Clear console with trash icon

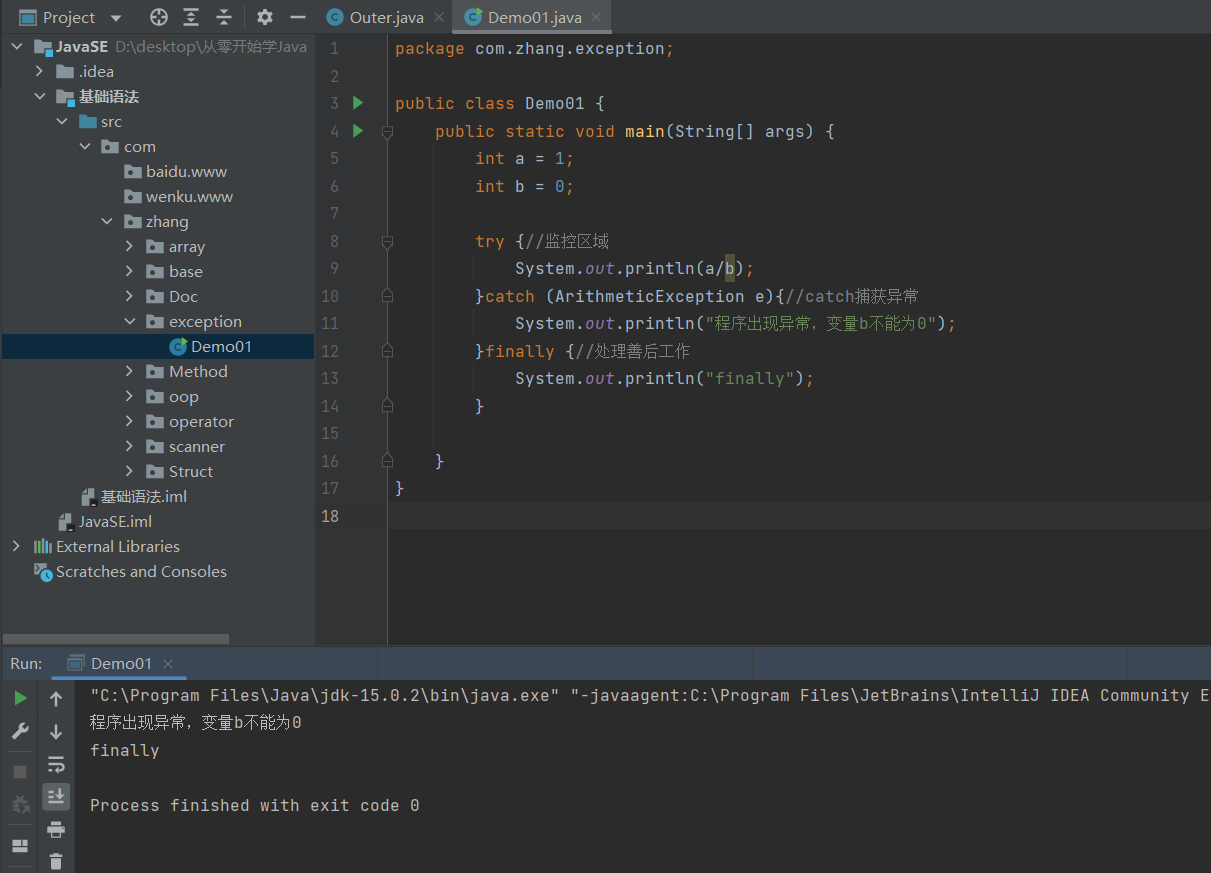(56, 861)
